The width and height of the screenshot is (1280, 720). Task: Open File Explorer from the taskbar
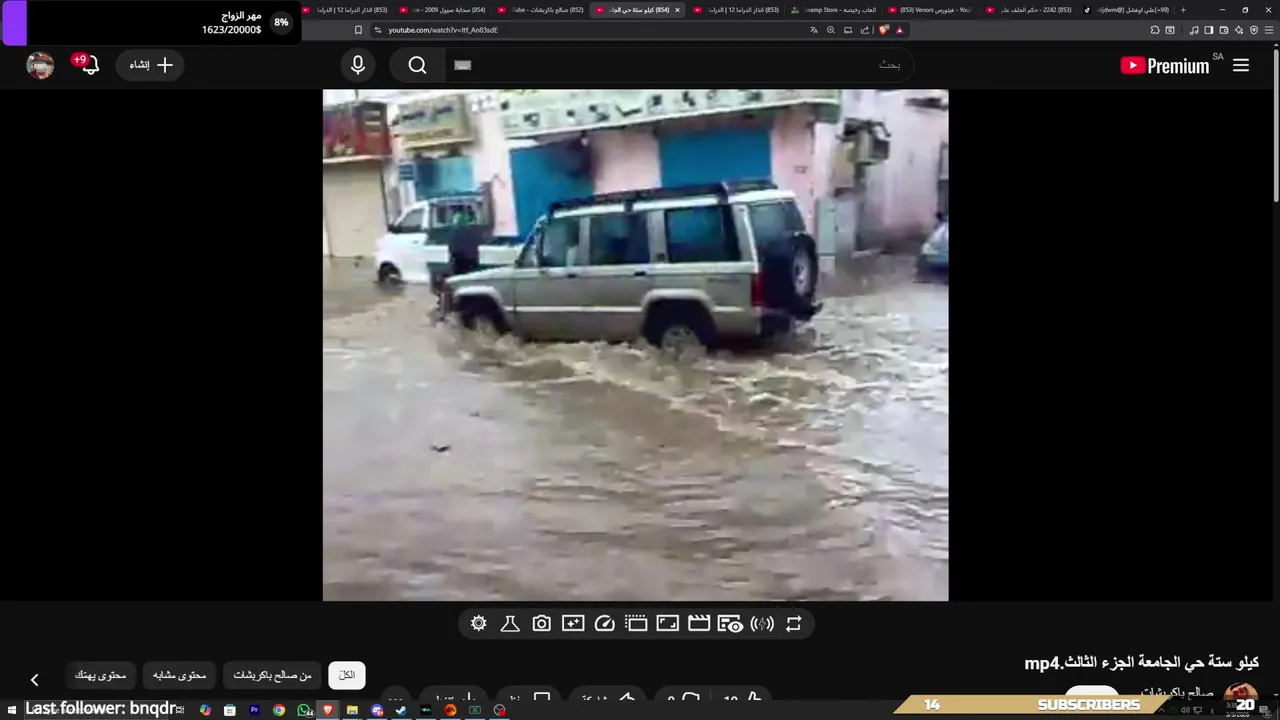point(352,710)
